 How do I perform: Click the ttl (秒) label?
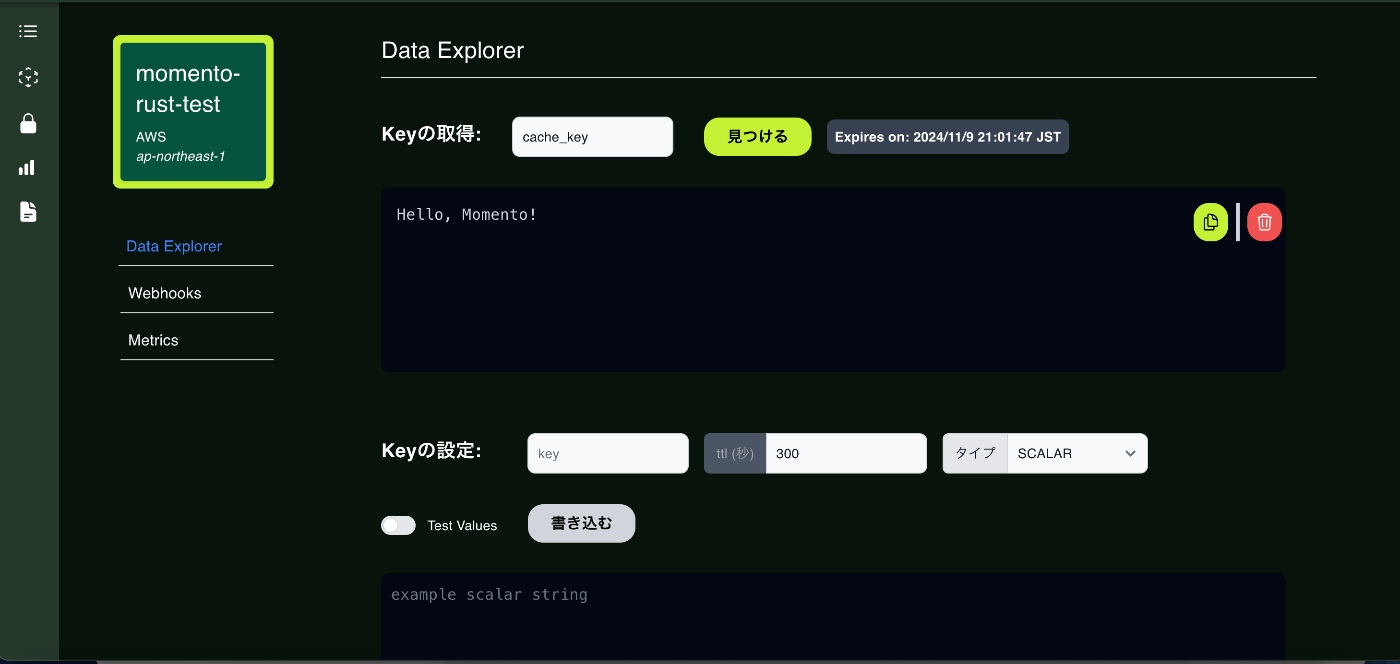735,453
